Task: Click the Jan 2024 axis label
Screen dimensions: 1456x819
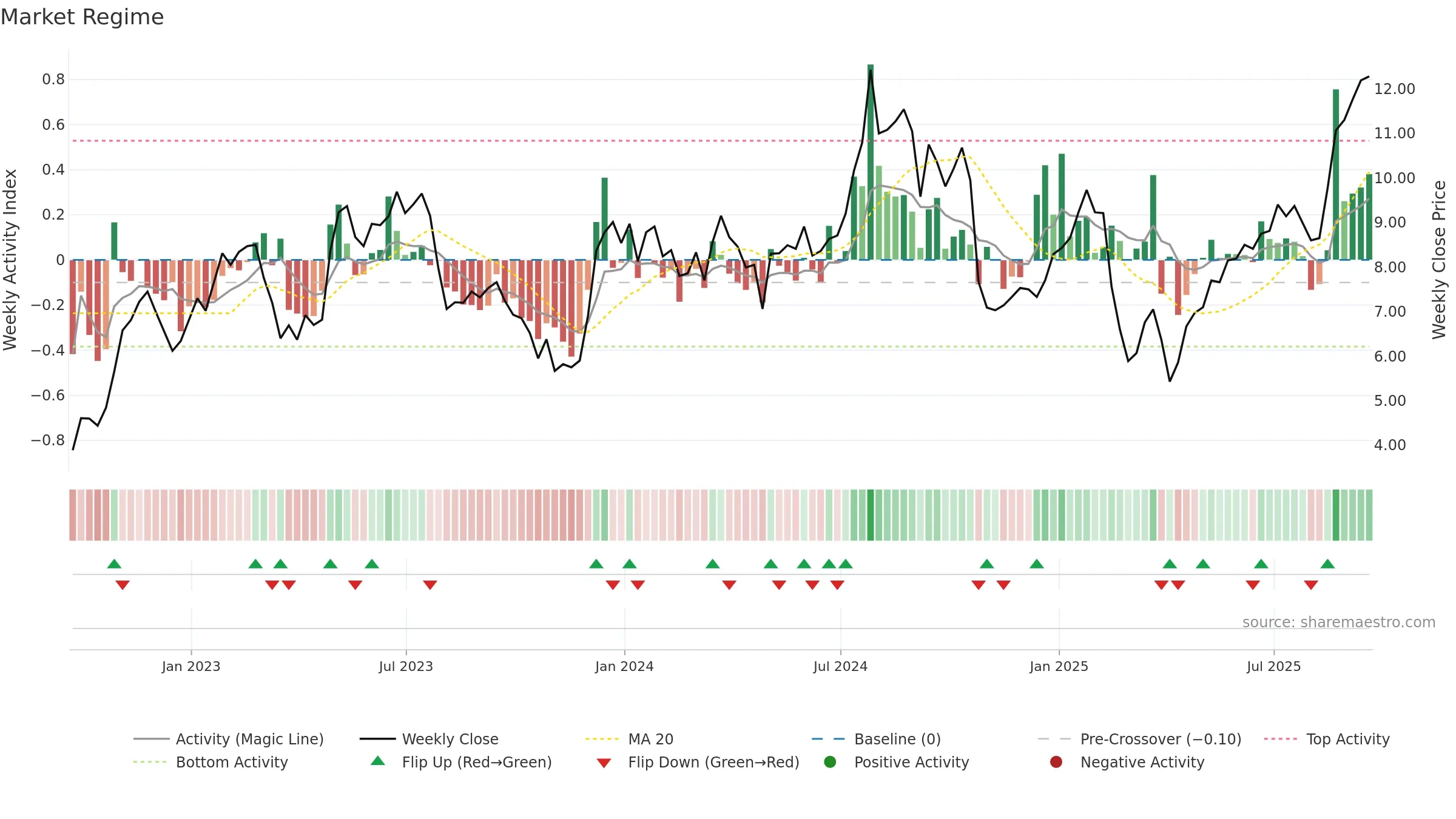Action: (624, 666)
